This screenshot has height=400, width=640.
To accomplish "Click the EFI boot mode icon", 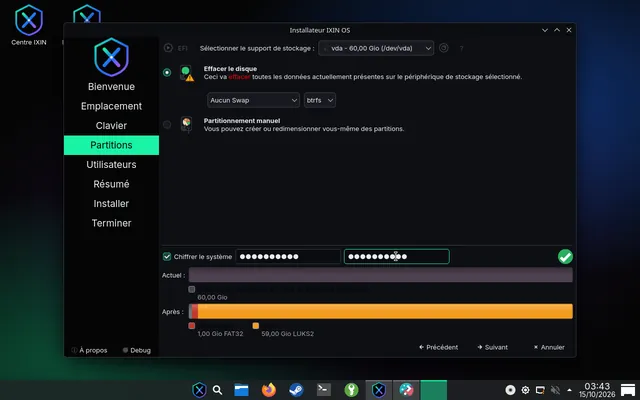I will pyautogui.click(x=168, y=48).
